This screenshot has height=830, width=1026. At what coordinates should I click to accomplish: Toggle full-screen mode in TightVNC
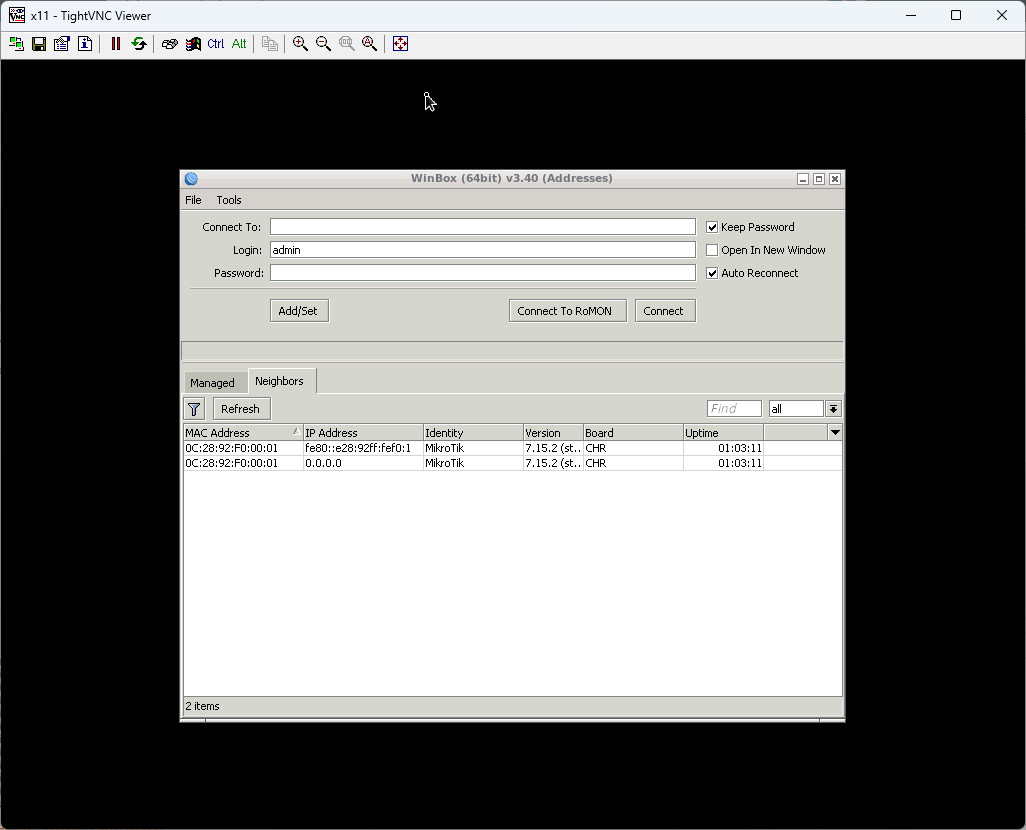coord(399,43)
